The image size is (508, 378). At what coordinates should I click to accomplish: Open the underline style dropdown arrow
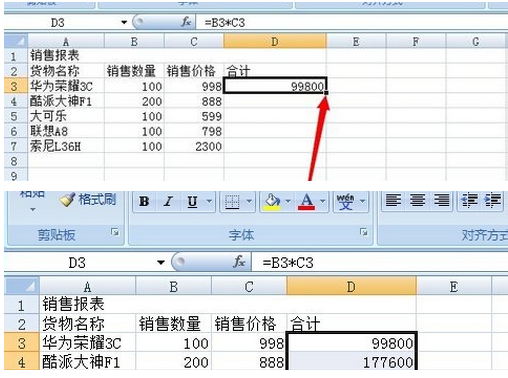point(209,201)
